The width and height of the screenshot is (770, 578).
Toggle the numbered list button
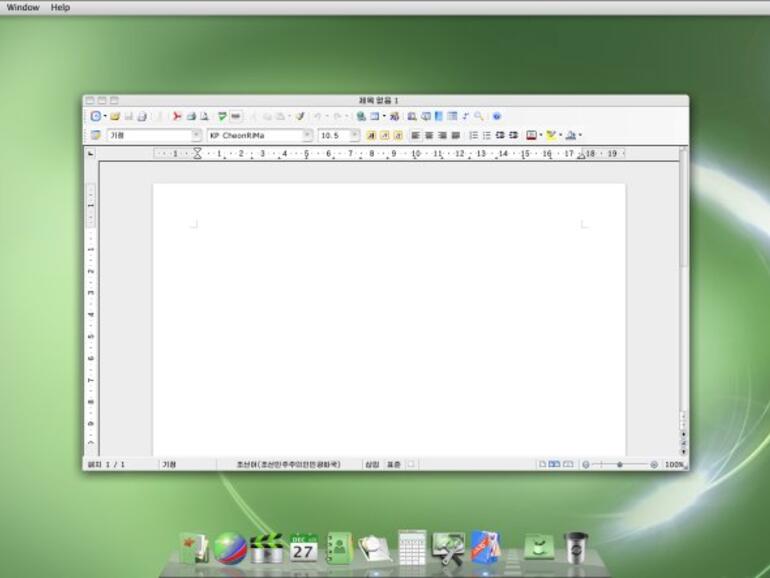[x=473, y=135]
